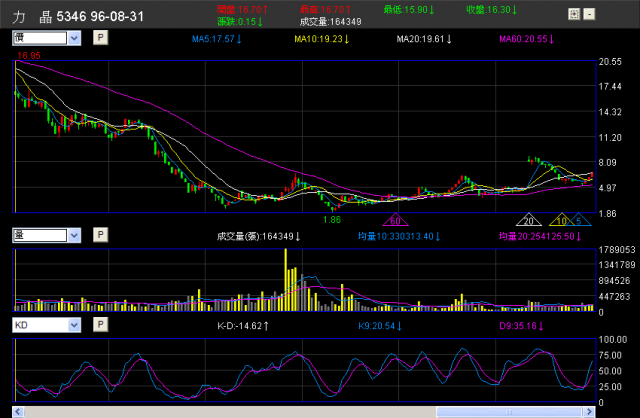Viewport: 640px width, 418px height.
Task: Open the KD indicator dropdown arrow
Action: [x=74, y=325]
